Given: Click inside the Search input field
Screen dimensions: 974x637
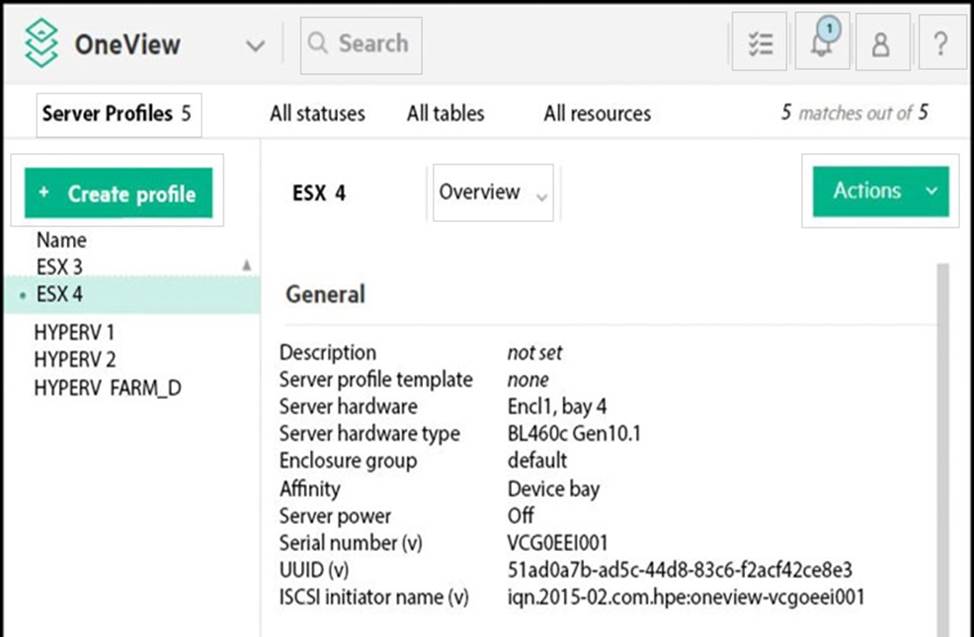Looking at the screenshot, I should [x=373, y=44].
